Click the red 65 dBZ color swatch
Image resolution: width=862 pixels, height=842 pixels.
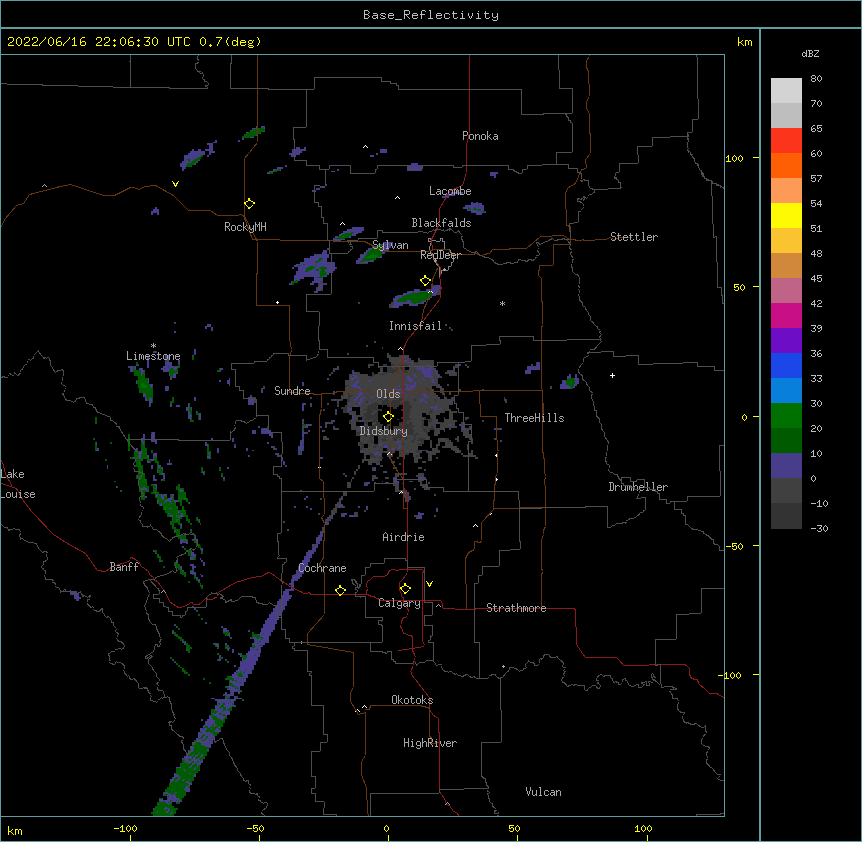786,140
